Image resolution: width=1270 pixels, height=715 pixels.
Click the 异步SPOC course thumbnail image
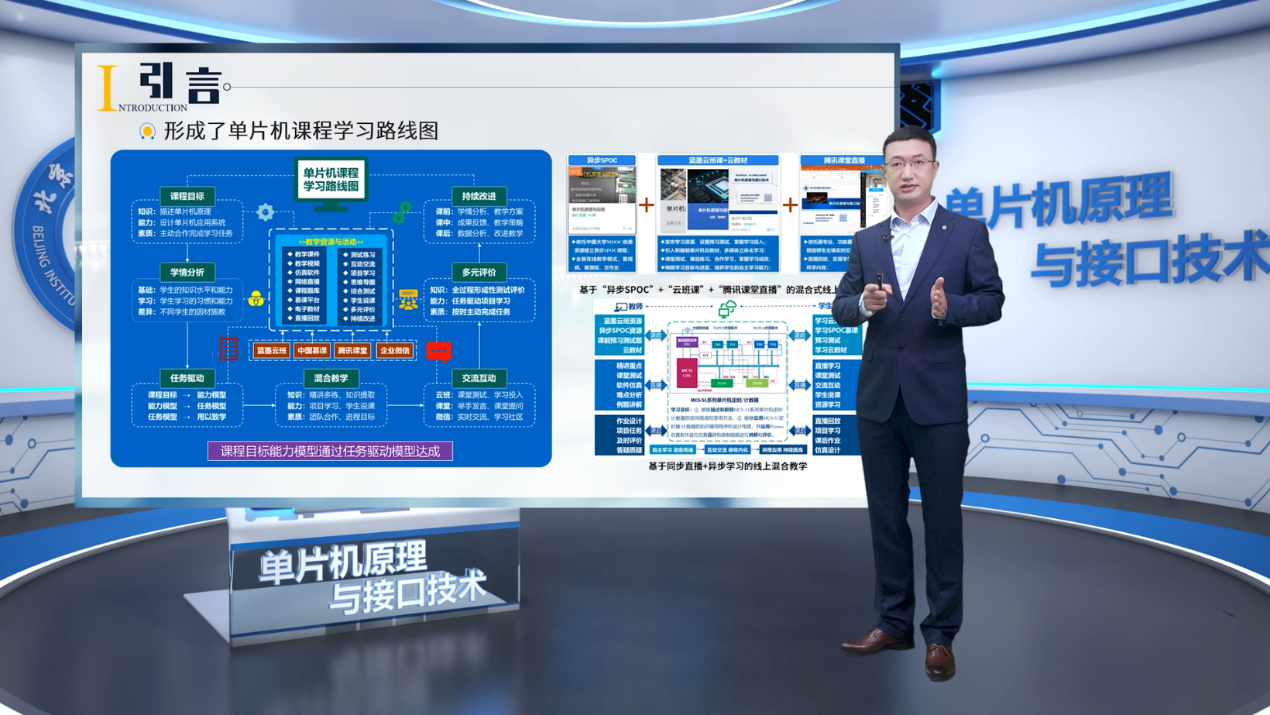click(602, 186)
